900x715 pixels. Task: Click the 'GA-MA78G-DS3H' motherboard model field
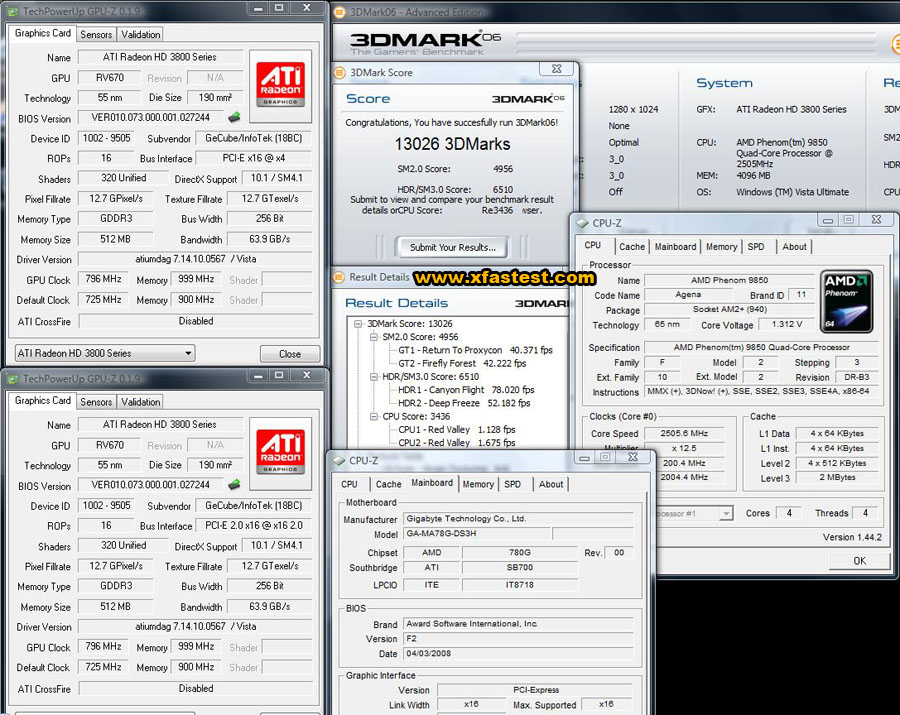coord(476,533)
